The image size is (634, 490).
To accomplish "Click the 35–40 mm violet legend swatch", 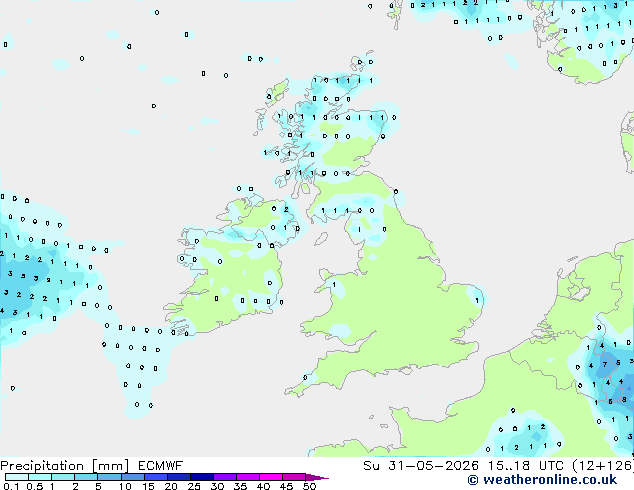I will tap(247, 477).
